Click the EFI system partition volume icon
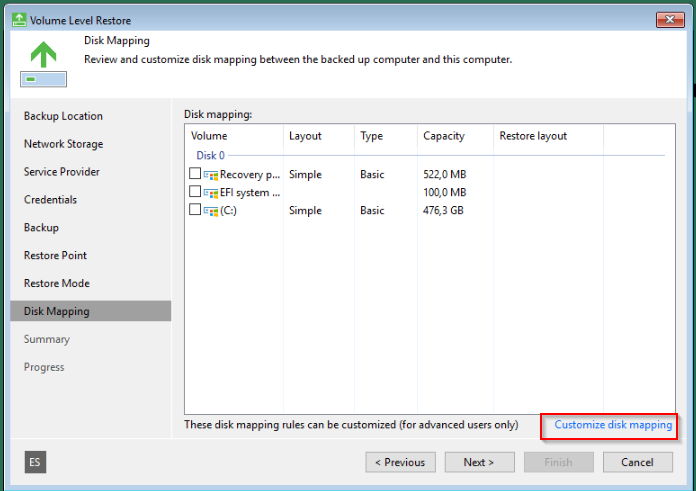 (x=211, y=193)
